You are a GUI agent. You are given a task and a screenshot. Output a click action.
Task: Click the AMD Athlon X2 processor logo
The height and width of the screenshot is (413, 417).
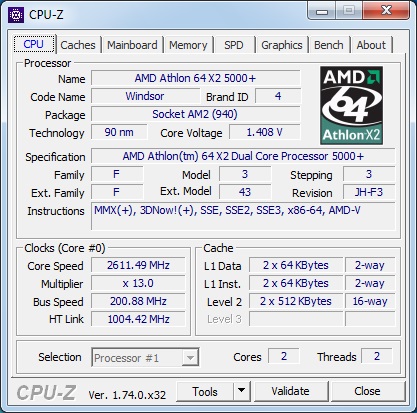[351, 105]
